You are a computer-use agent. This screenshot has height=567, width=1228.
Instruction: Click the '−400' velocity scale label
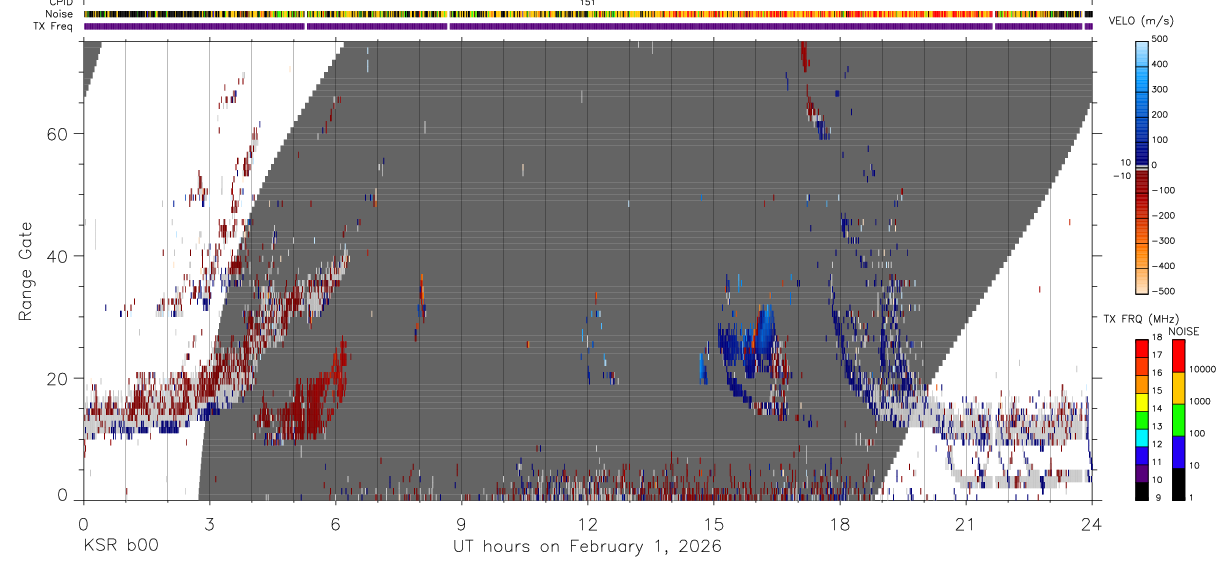[x=1164, y=266]
